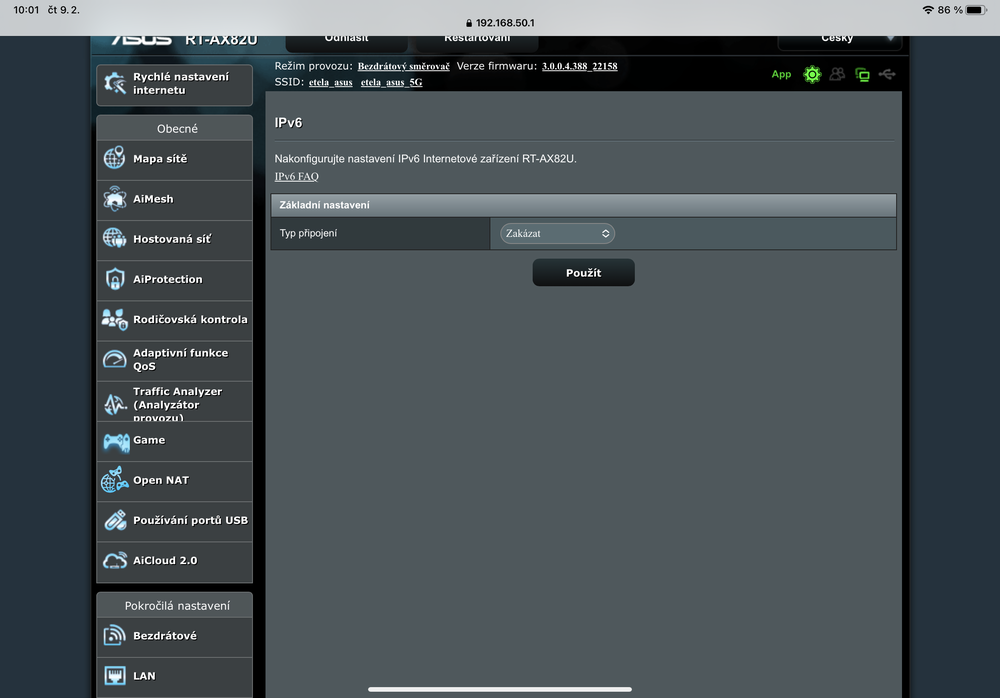Click the Restartovat button
Viewport: 1000px width, 698px height.
[x=477, y=40]
